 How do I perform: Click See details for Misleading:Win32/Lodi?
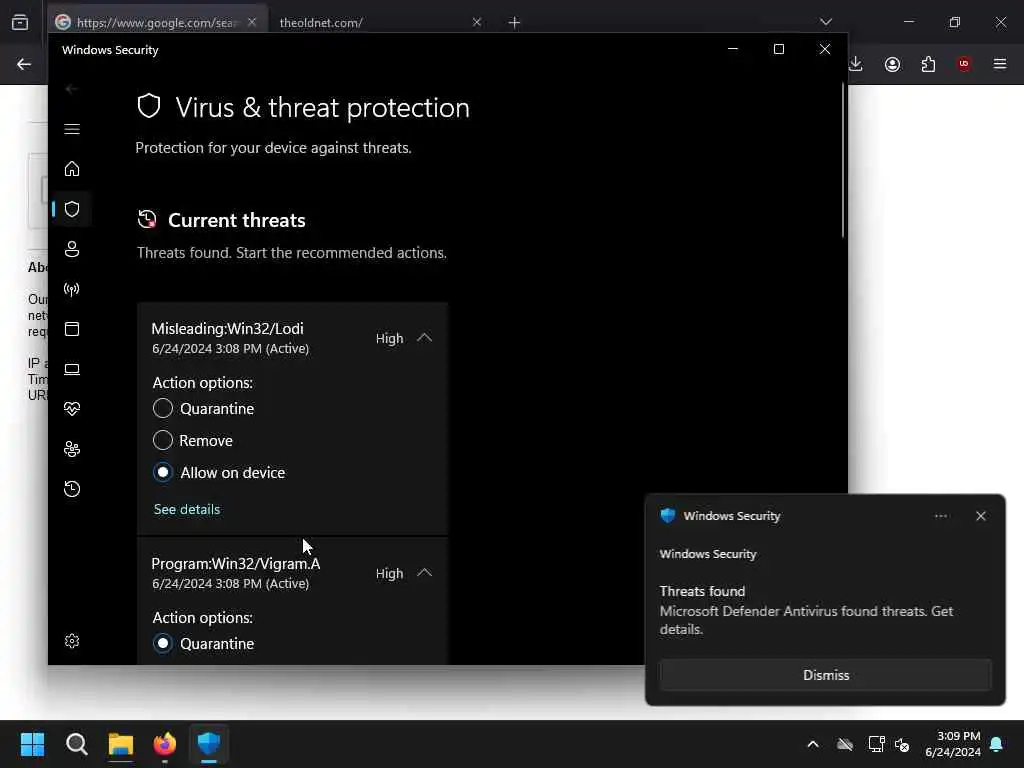tap(187, 509)
